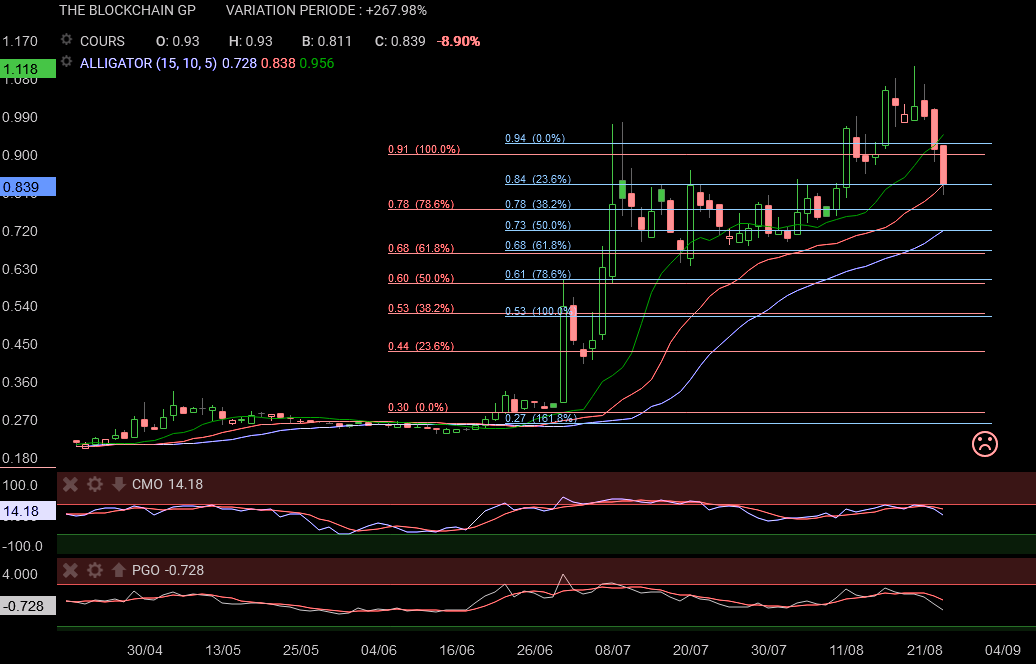Select the red 0.78 (78.6%) Fibonacci label

tap(421, 204)
